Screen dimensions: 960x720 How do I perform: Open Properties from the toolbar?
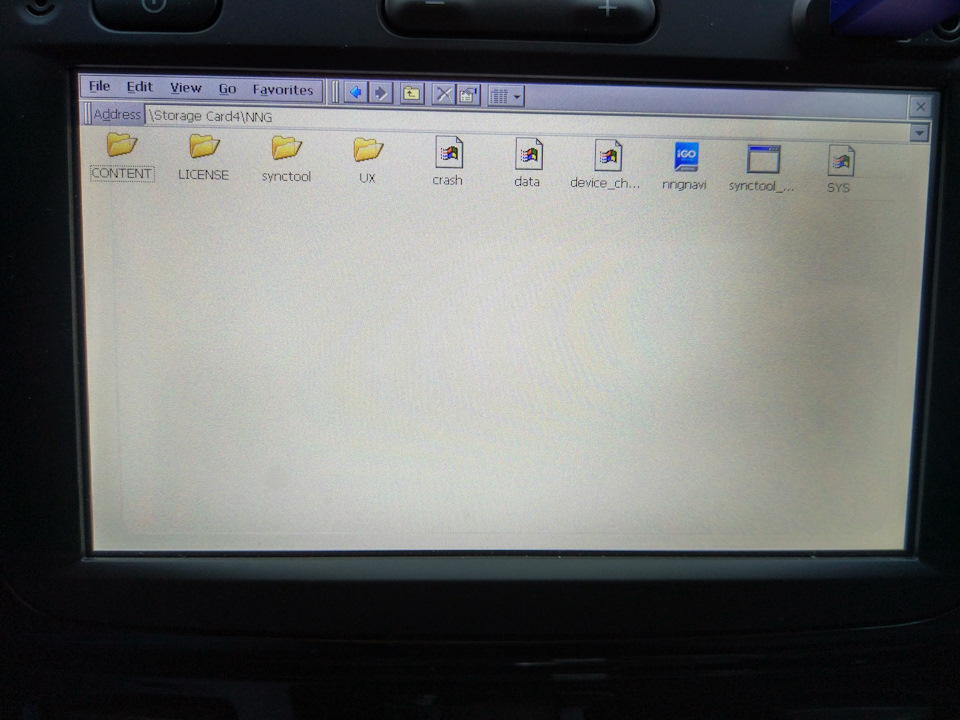[468, 96]
